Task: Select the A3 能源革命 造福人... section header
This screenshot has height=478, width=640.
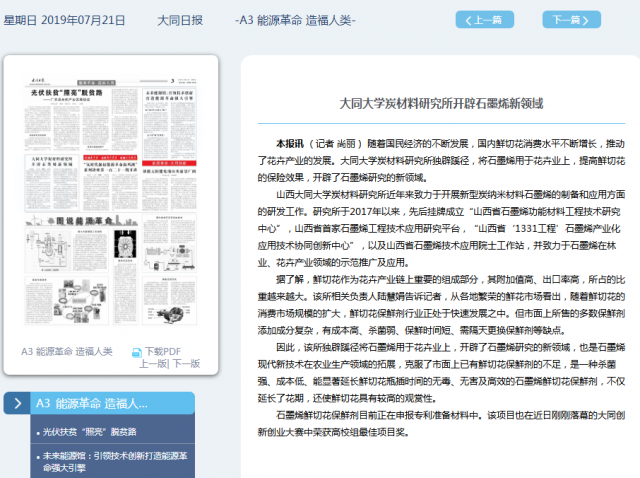Action: click(112, 403)
